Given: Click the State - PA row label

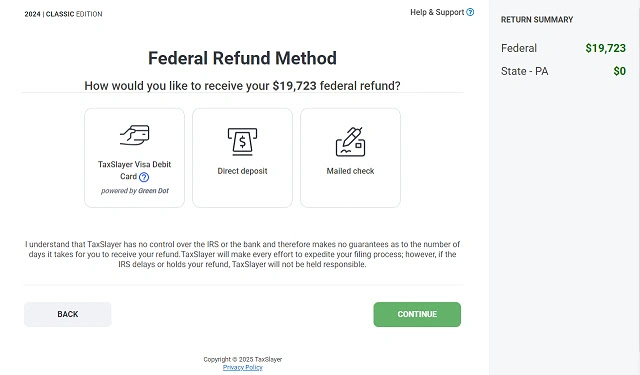Looking at the screenshot, I should [x=524, y=71].
